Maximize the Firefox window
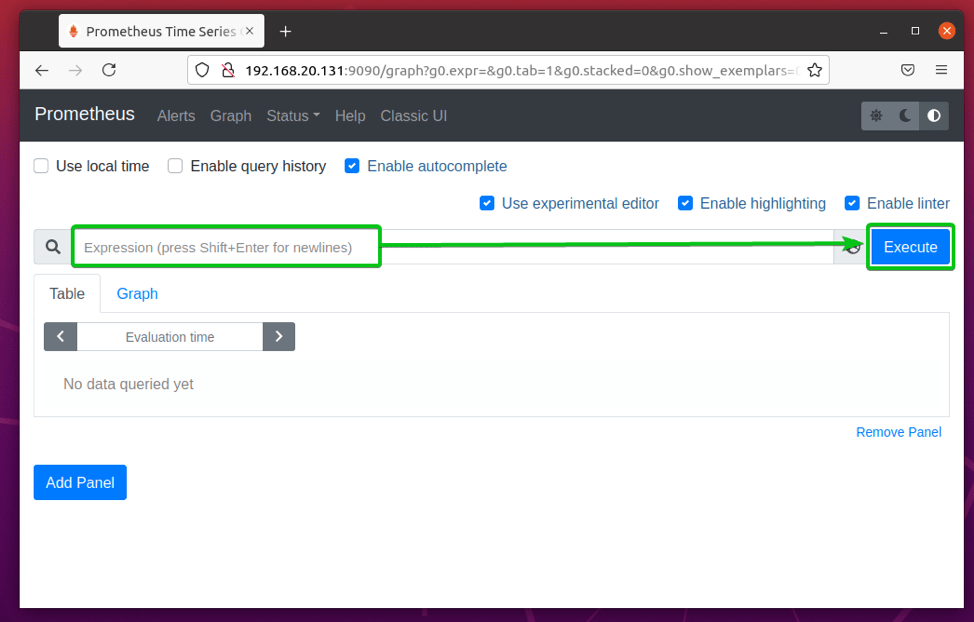The width and height of the screenshot is (974, 622). [915, 31]
